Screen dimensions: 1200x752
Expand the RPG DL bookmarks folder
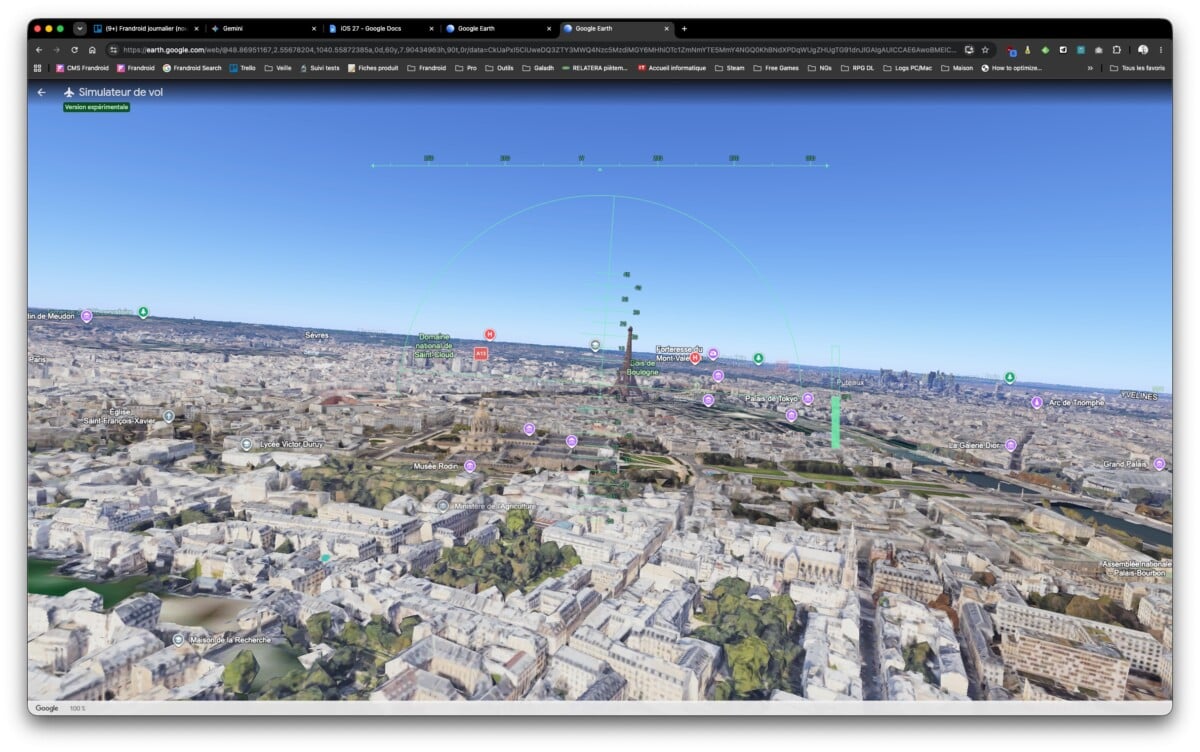coord(858,68)
